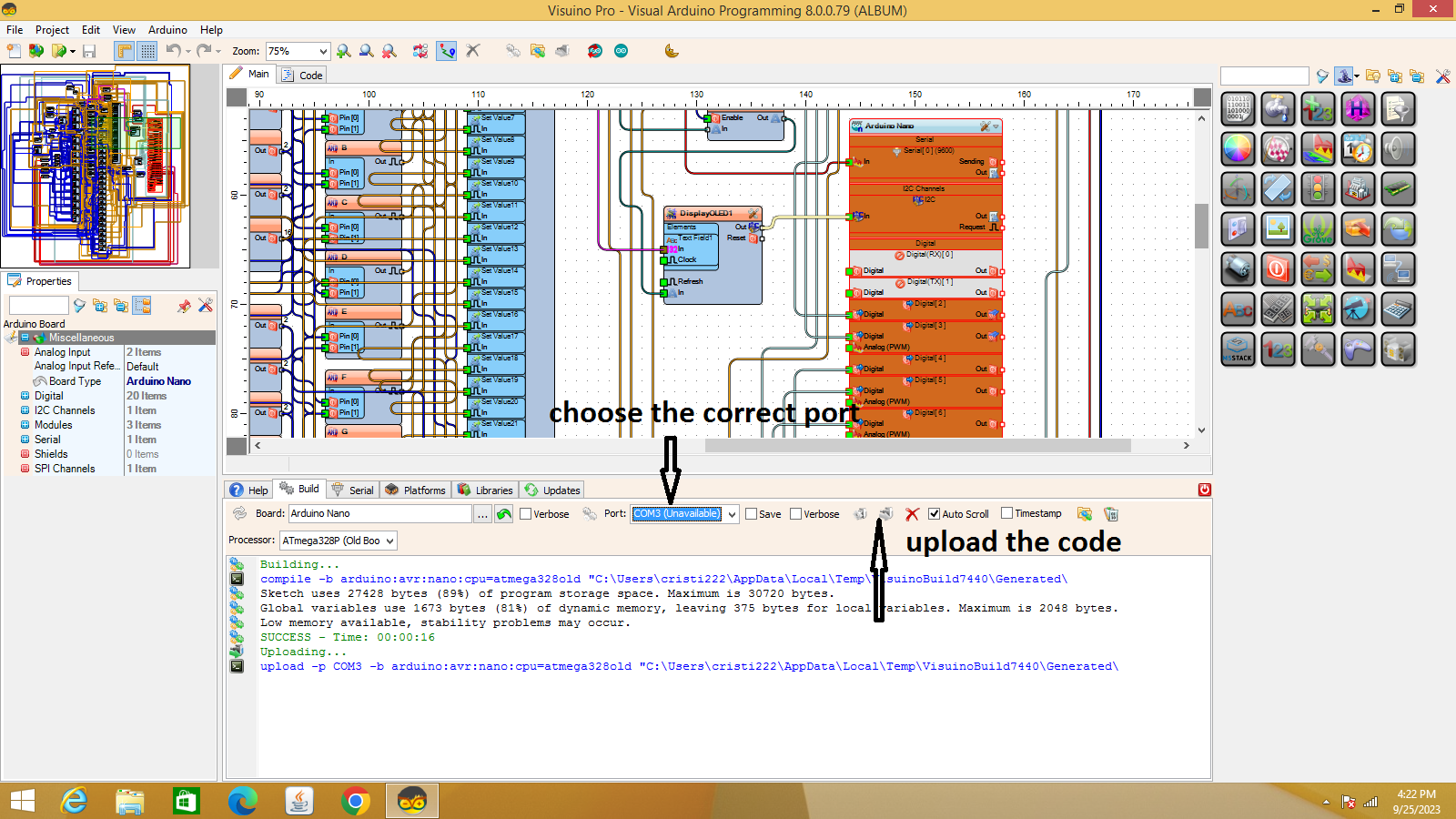
Task: Click the upload code icon
Action: [x=885, y=514]
